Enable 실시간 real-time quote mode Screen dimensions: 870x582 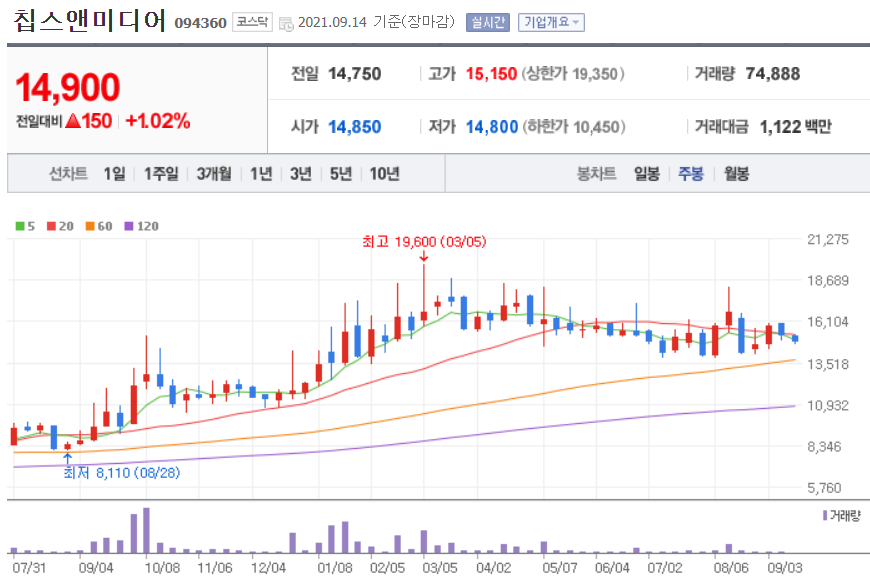486,22
